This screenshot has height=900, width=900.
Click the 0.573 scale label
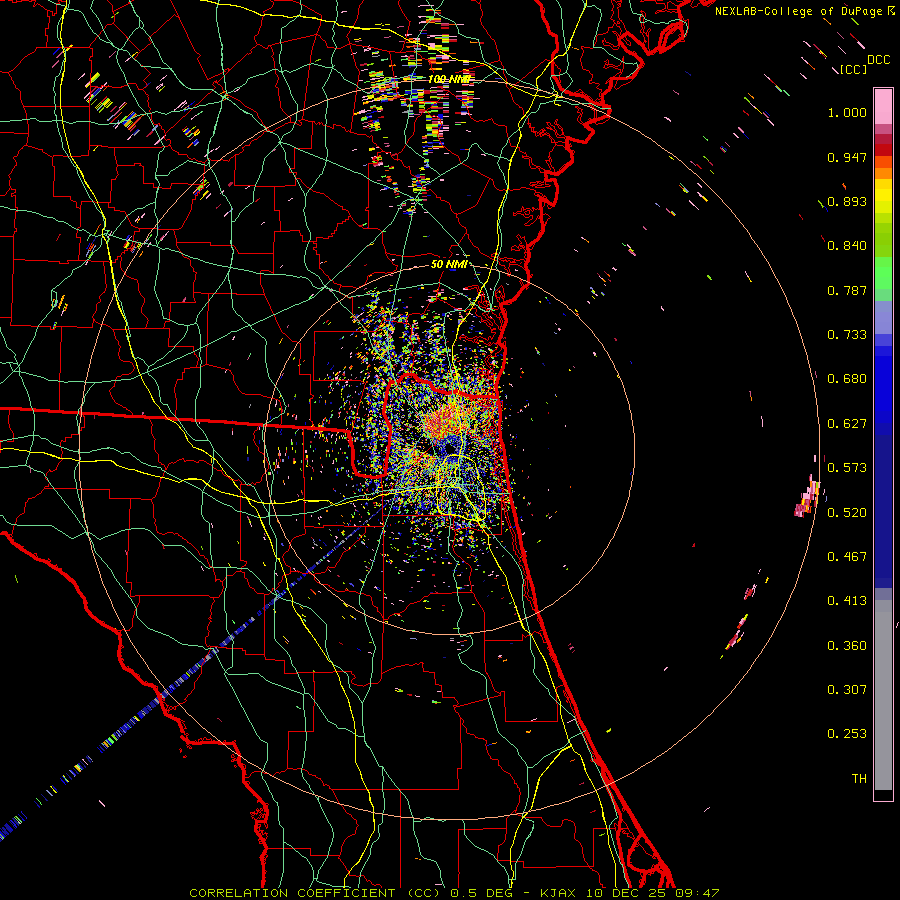(x=847, y=468)
